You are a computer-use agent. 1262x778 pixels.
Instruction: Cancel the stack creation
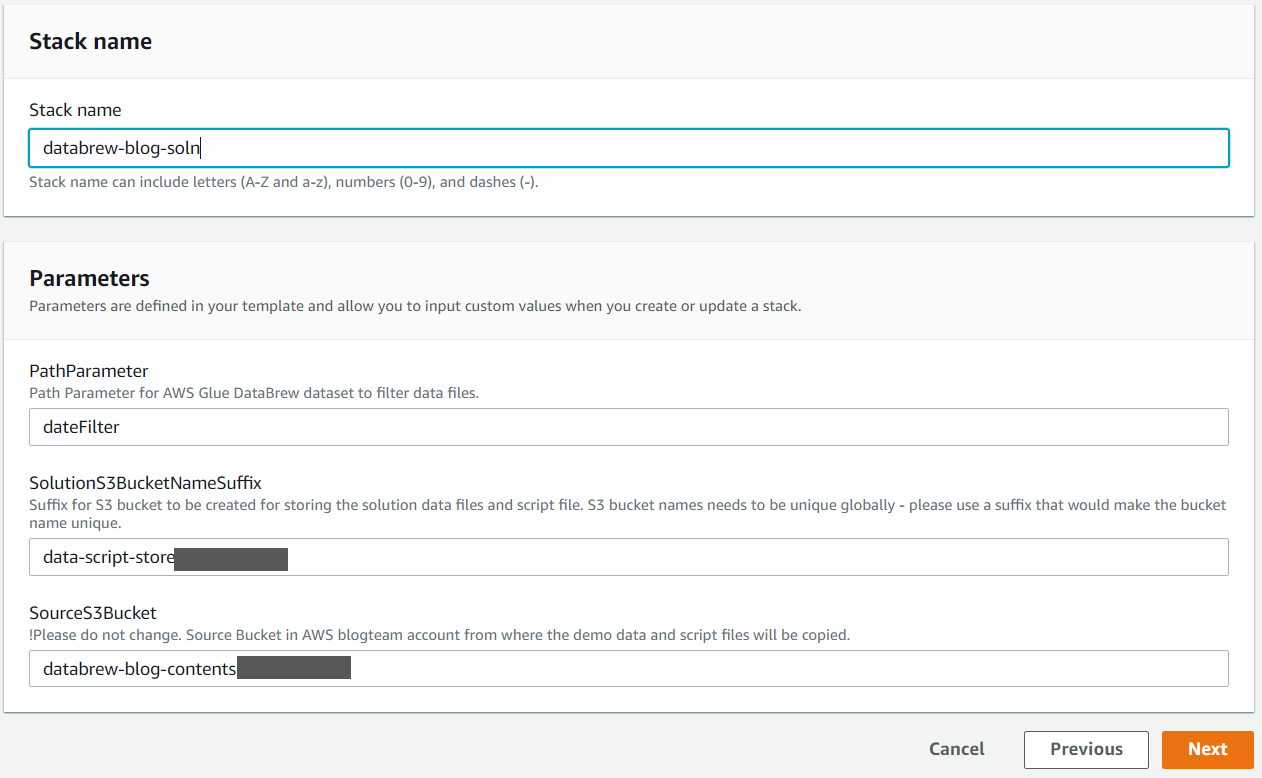coord(956,749)
